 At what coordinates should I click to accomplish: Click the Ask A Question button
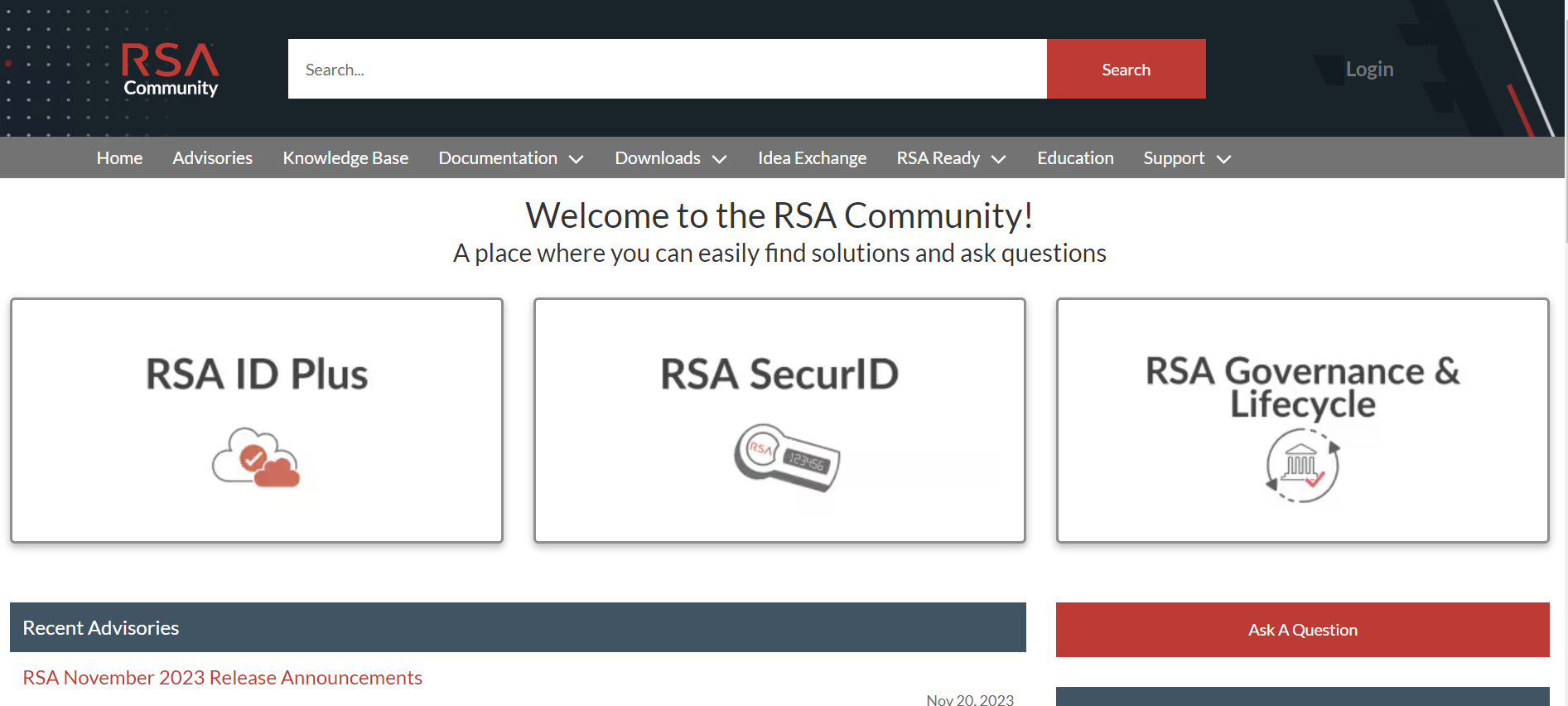[1302, 630]
